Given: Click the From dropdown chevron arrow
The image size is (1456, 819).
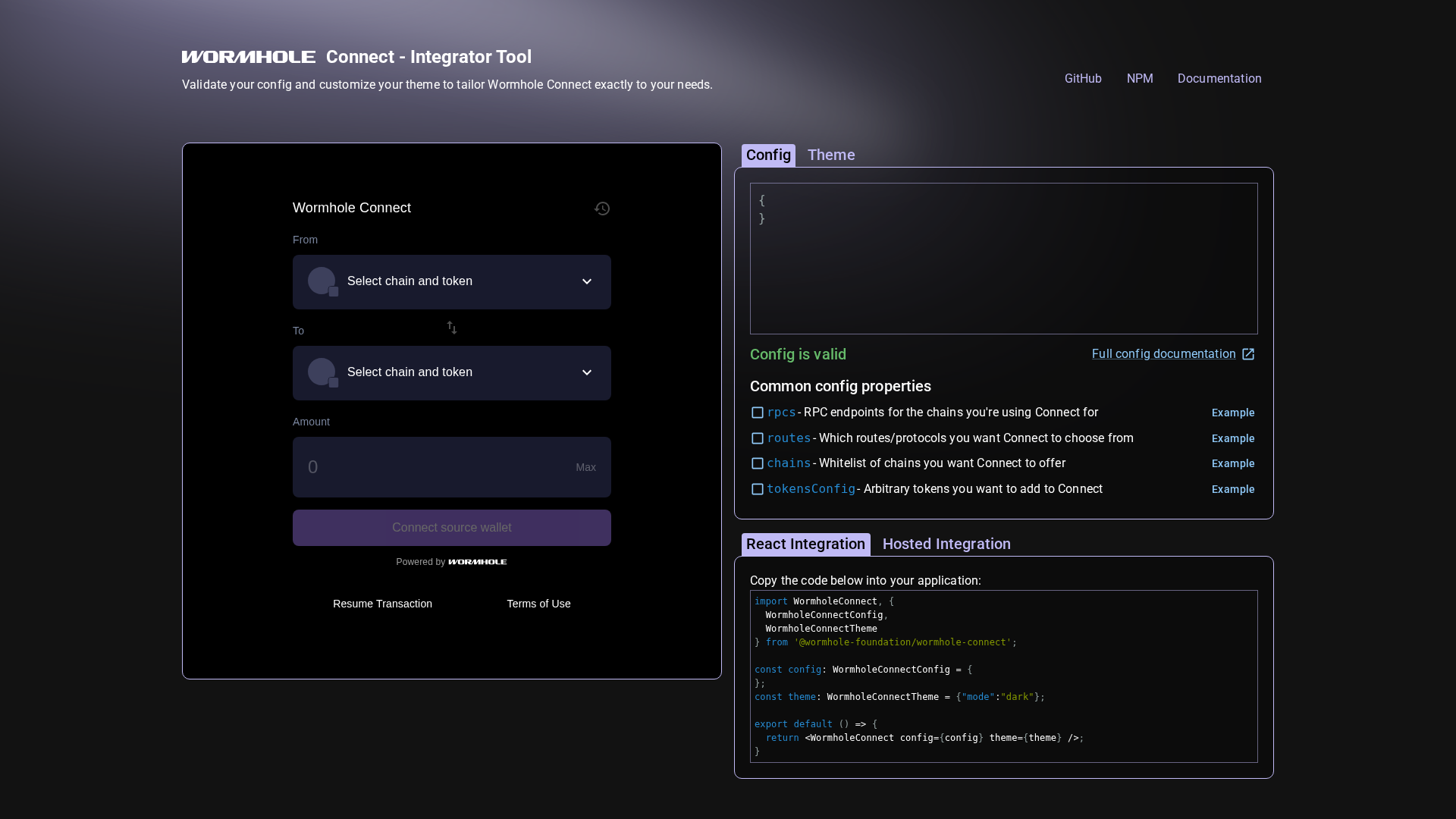Looking at the screenshot, I should [x=587, y=281].
